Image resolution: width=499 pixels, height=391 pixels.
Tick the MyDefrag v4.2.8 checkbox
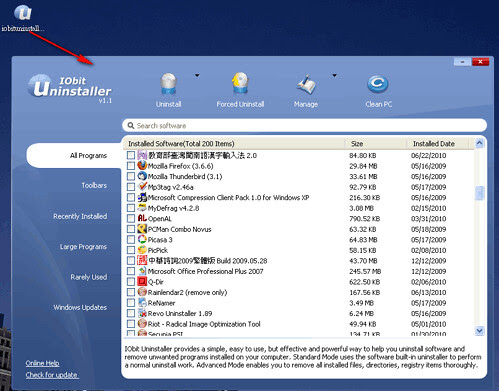pyautogui.click(x=131, y=208)
